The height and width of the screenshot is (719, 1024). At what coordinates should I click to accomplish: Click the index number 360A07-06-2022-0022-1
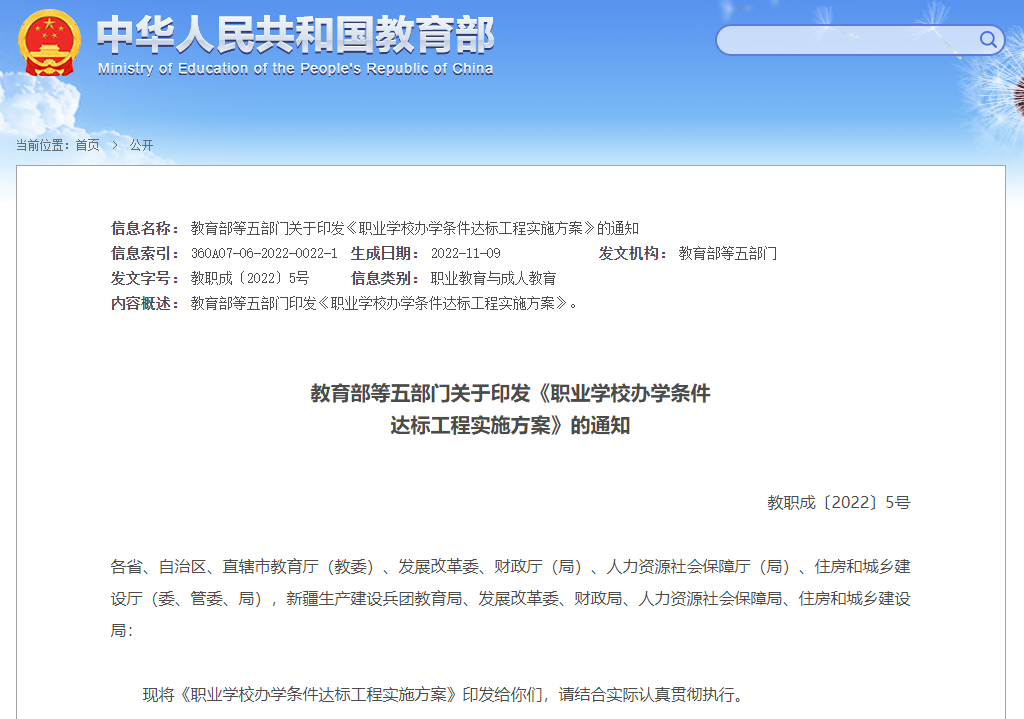coord(264,253)
